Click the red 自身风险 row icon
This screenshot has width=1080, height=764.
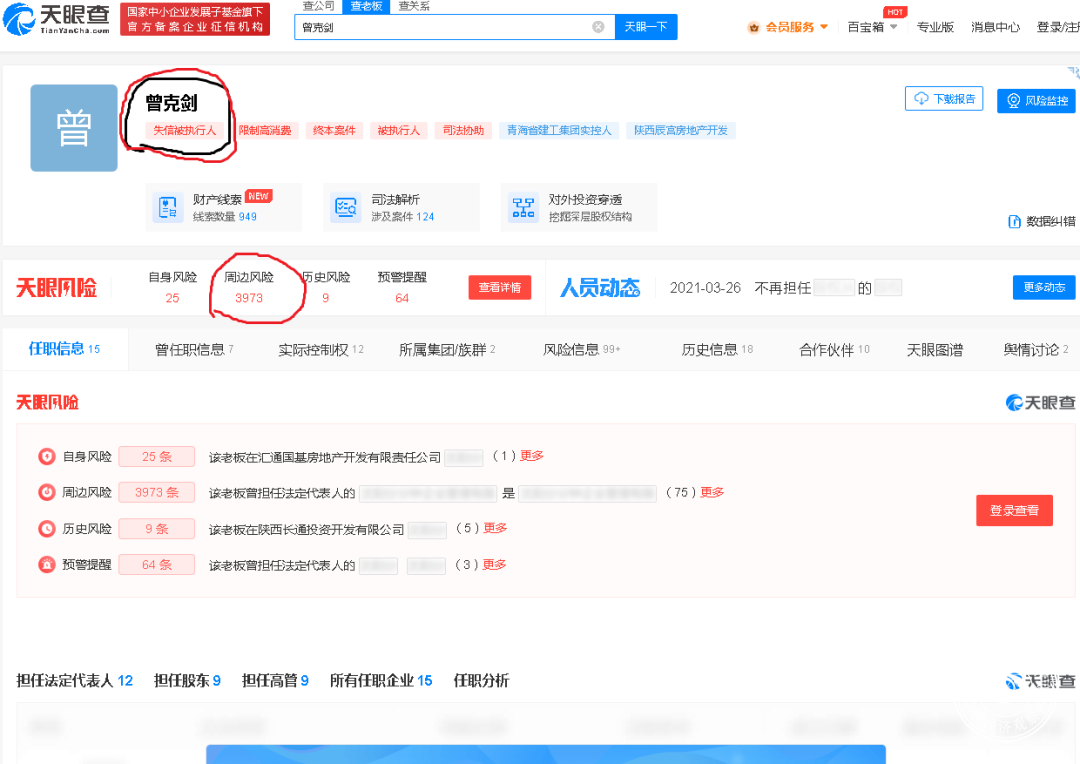pyautogui.click(x=47, y=456)
